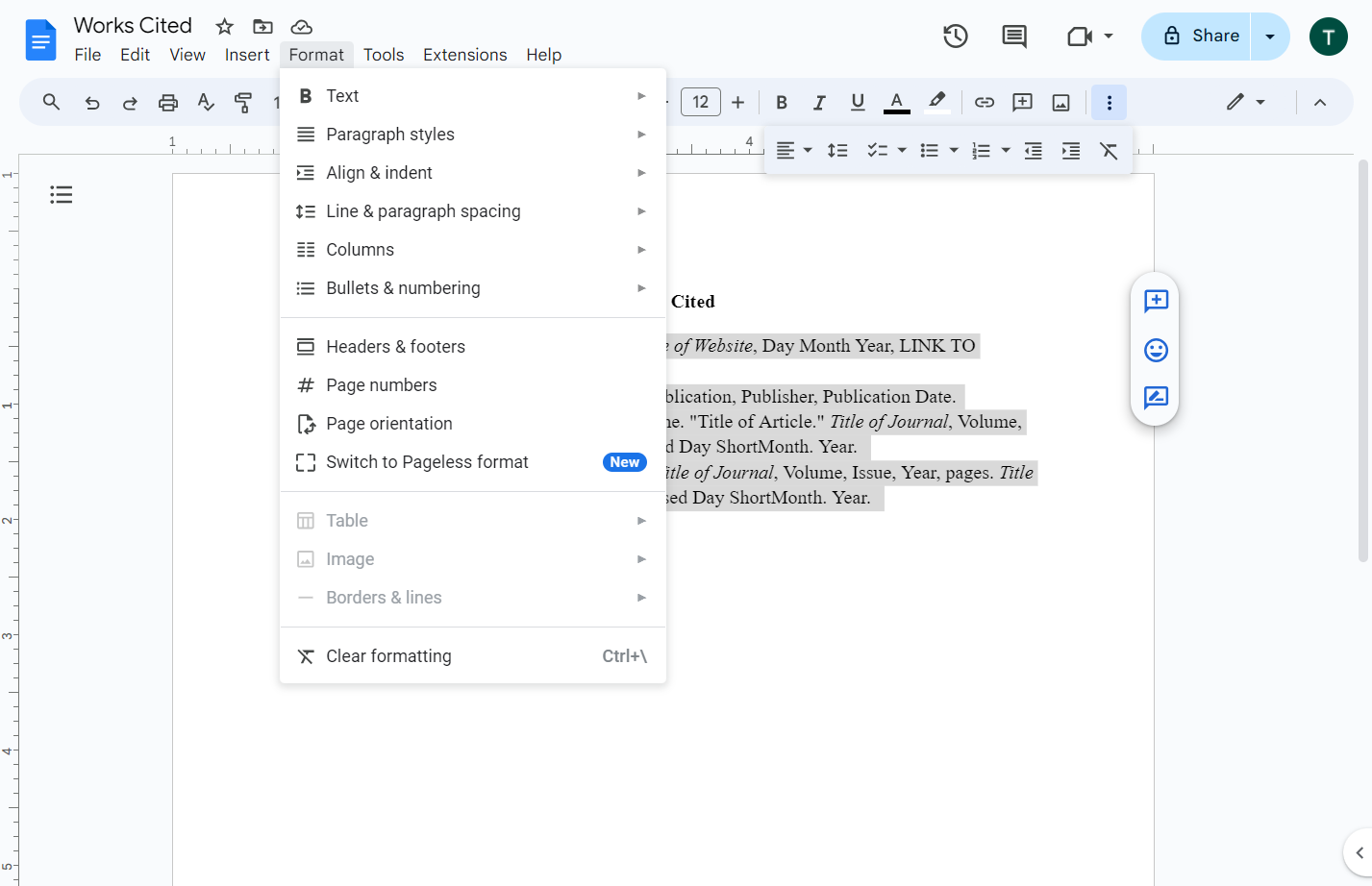1372x886 pixels.
Task: Click the search magnifier in toolbar
Action: (x=52, y=102)
